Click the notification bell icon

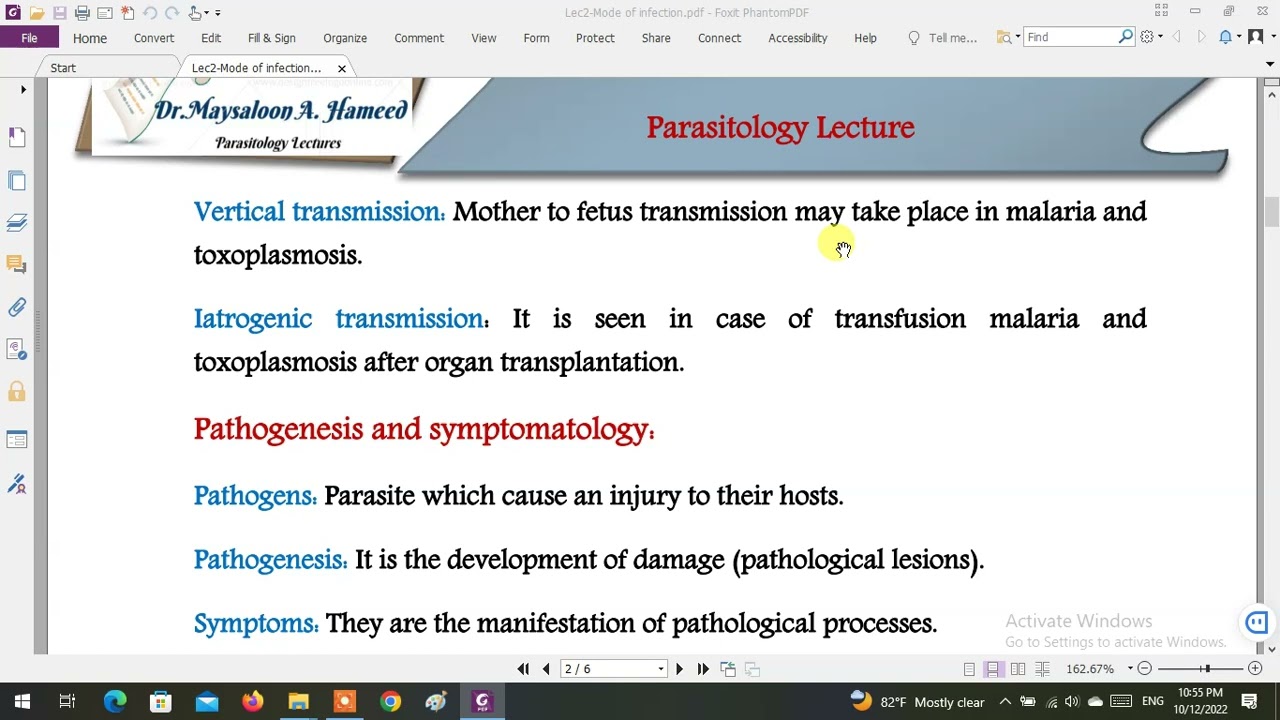point(1225,37)
